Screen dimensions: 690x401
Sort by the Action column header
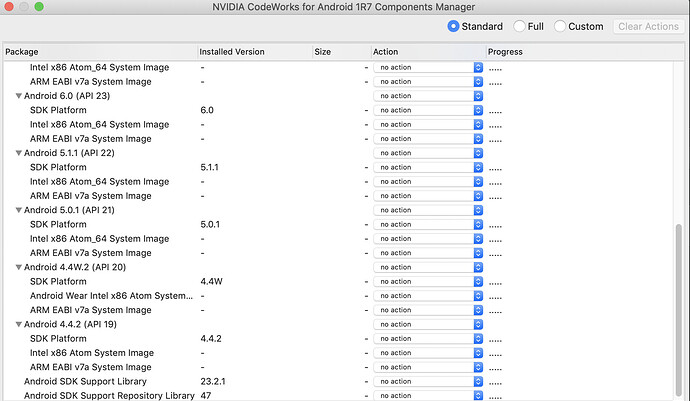coord(428,52)
